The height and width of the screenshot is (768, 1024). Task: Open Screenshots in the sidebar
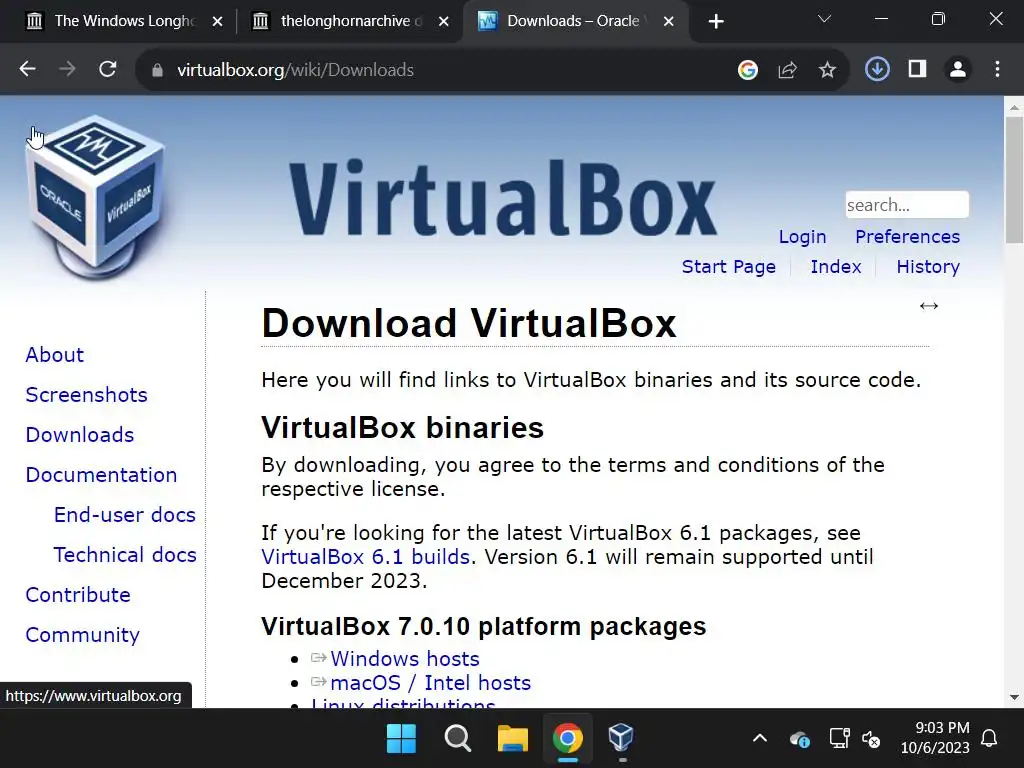pyautogui.click(x=86, y=394)
